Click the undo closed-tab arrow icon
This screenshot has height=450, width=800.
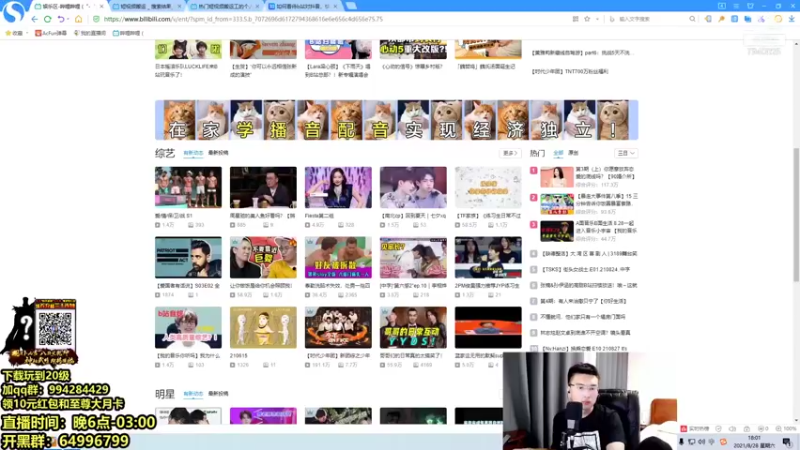click(61, 19)
